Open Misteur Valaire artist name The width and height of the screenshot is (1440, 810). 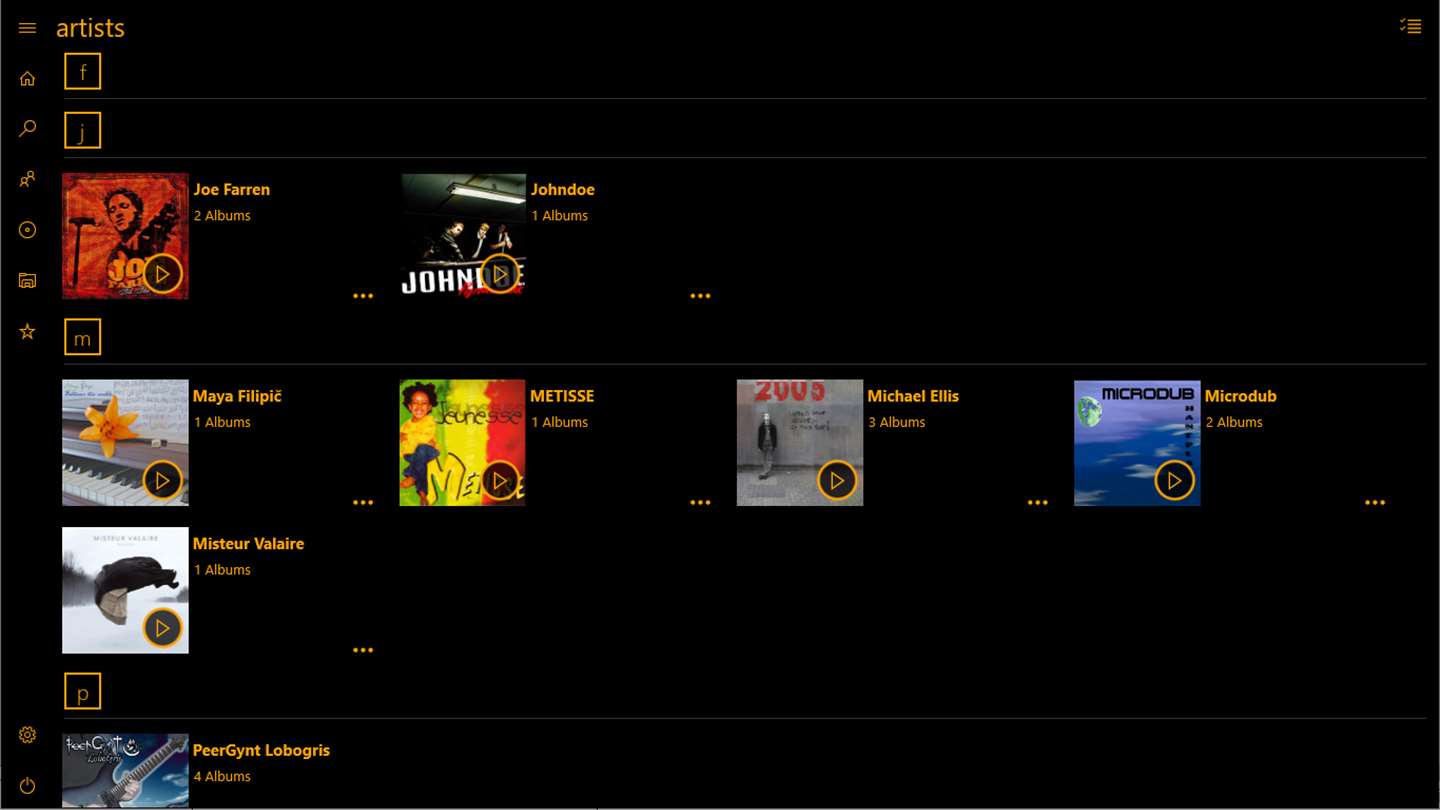tap(249, 544)
